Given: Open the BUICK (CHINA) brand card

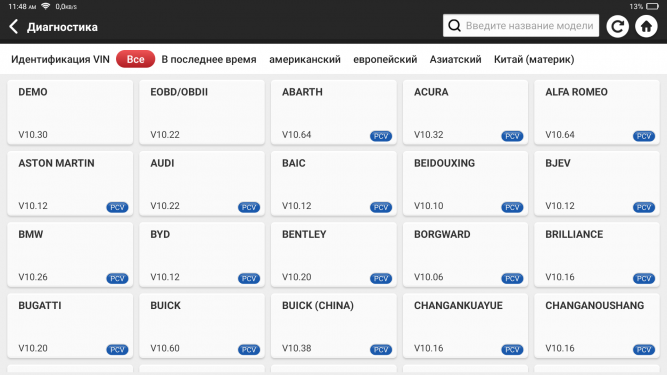Looking at the screenshot, I should [x=334, y=326].
